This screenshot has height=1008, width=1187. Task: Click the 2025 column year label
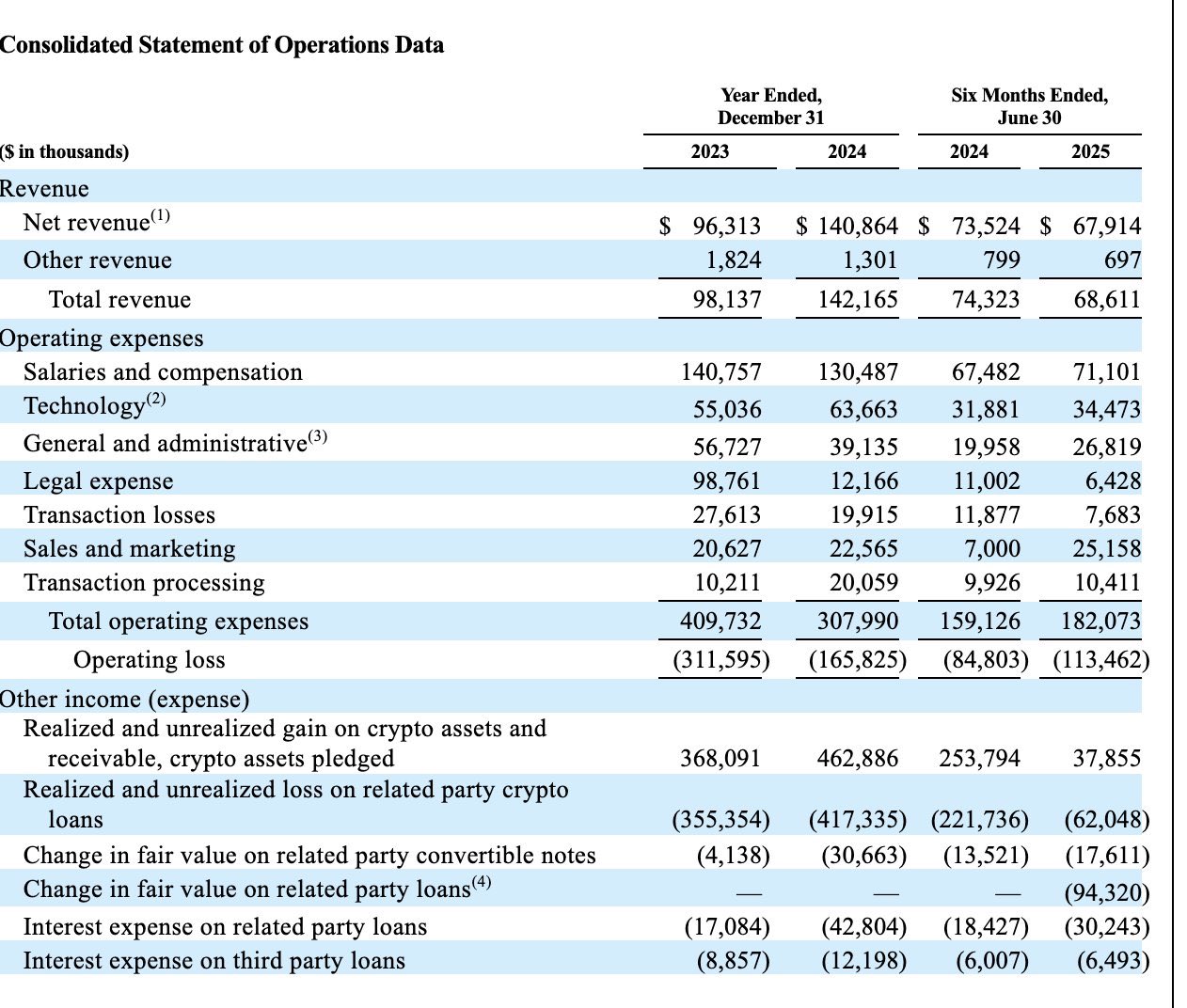1090,151
